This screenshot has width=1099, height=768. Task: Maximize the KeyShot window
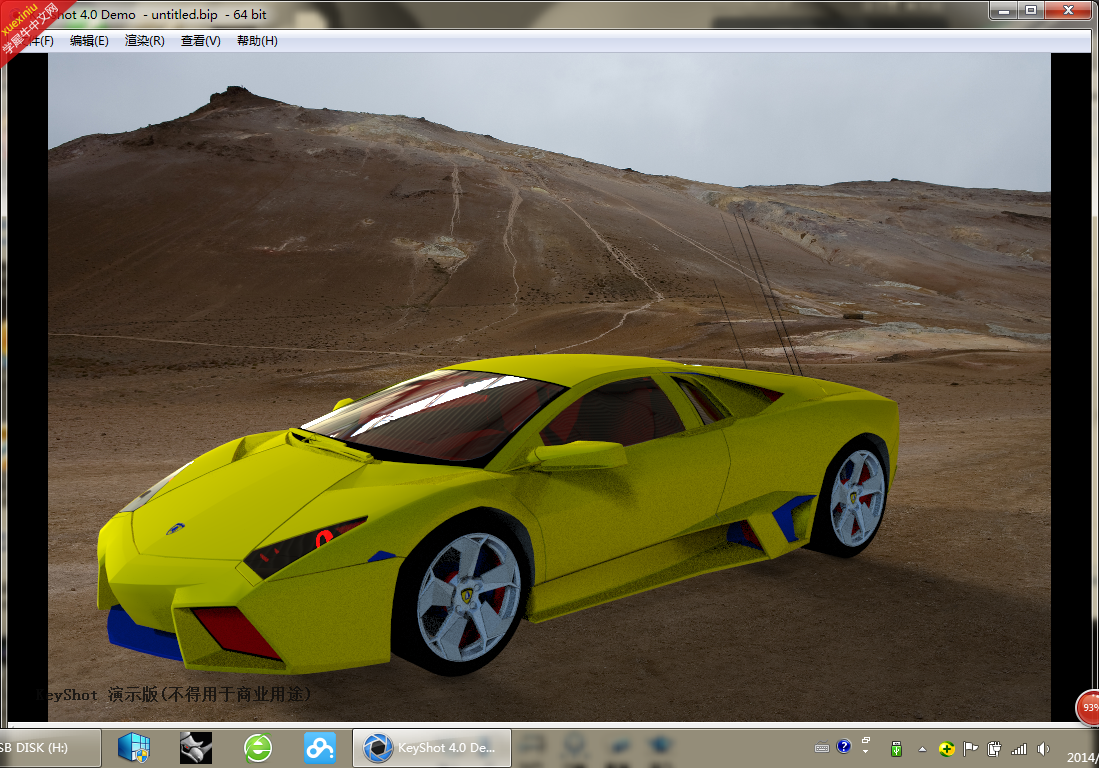(x=1031, y=10)
